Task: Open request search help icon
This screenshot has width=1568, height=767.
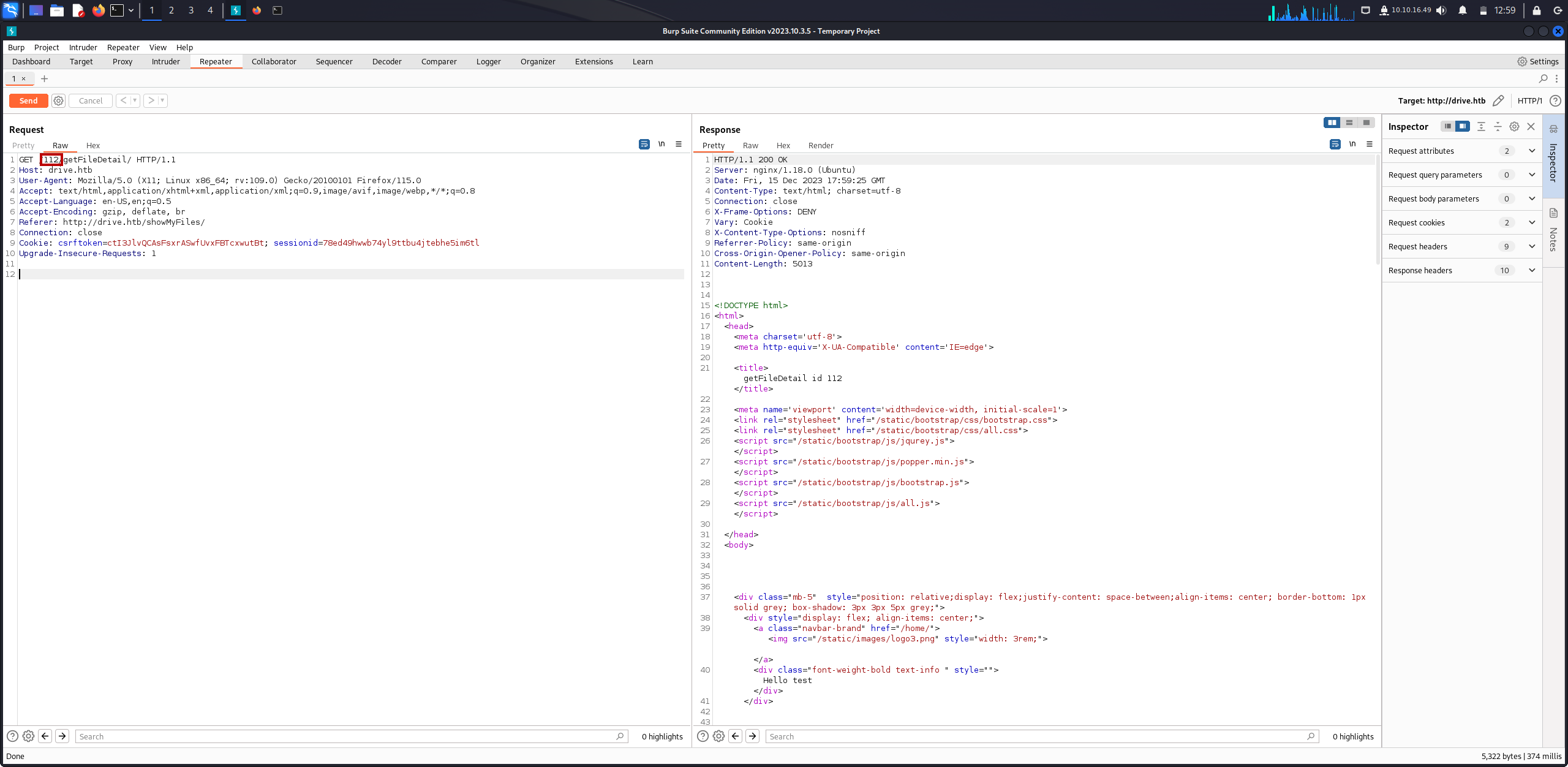Action: [x=12, y=736]
